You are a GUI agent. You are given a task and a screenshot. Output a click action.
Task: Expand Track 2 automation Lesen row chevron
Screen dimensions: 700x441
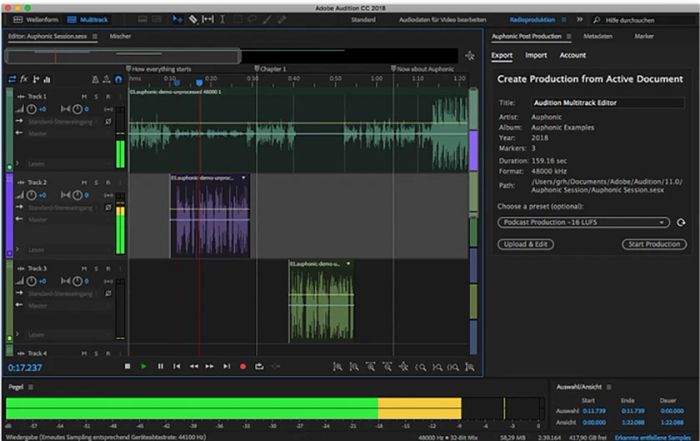[17, 249]
